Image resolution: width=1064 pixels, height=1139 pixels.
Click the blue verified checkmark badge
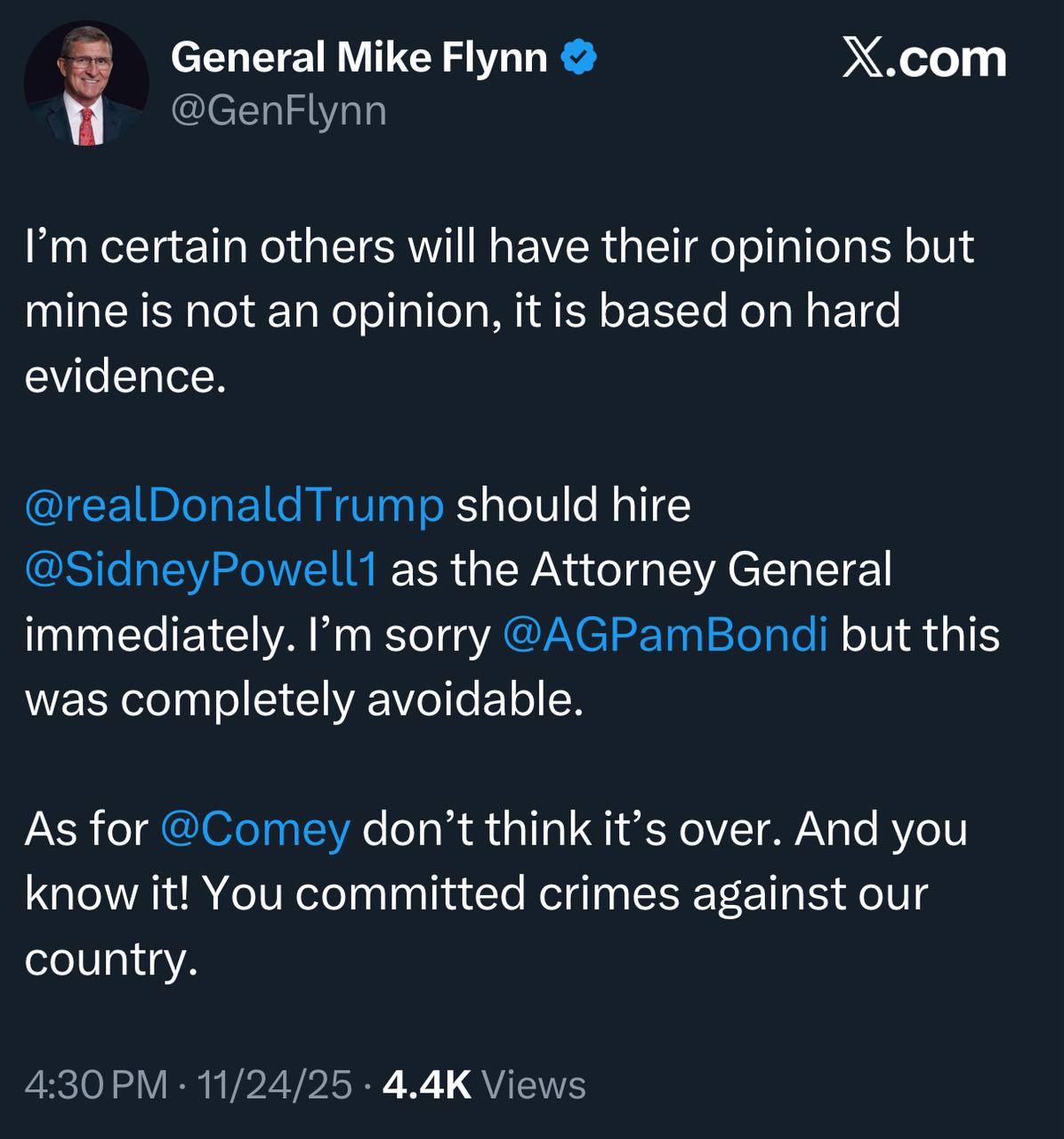579,59
